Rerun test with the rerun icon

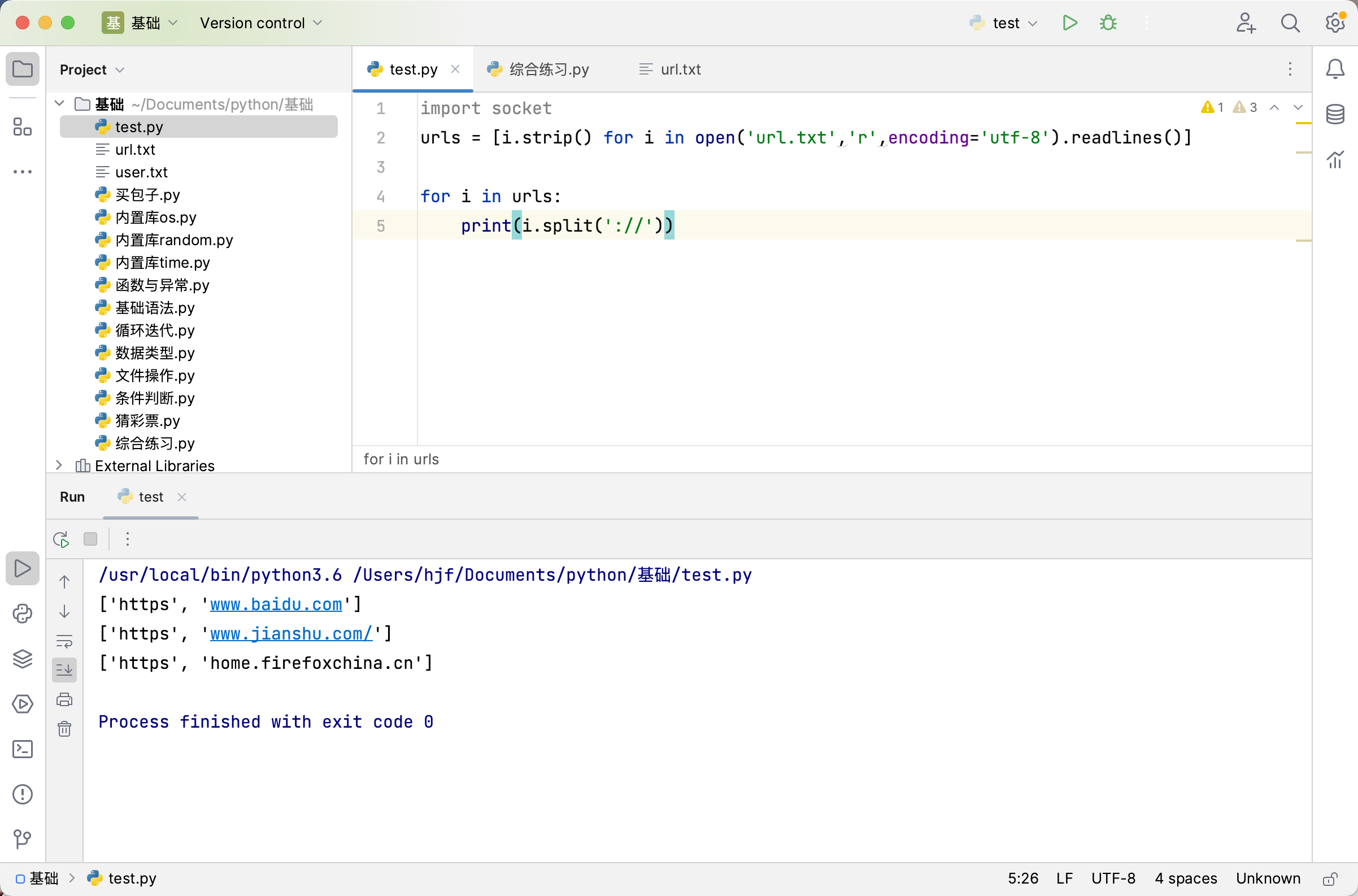point(61,540)
